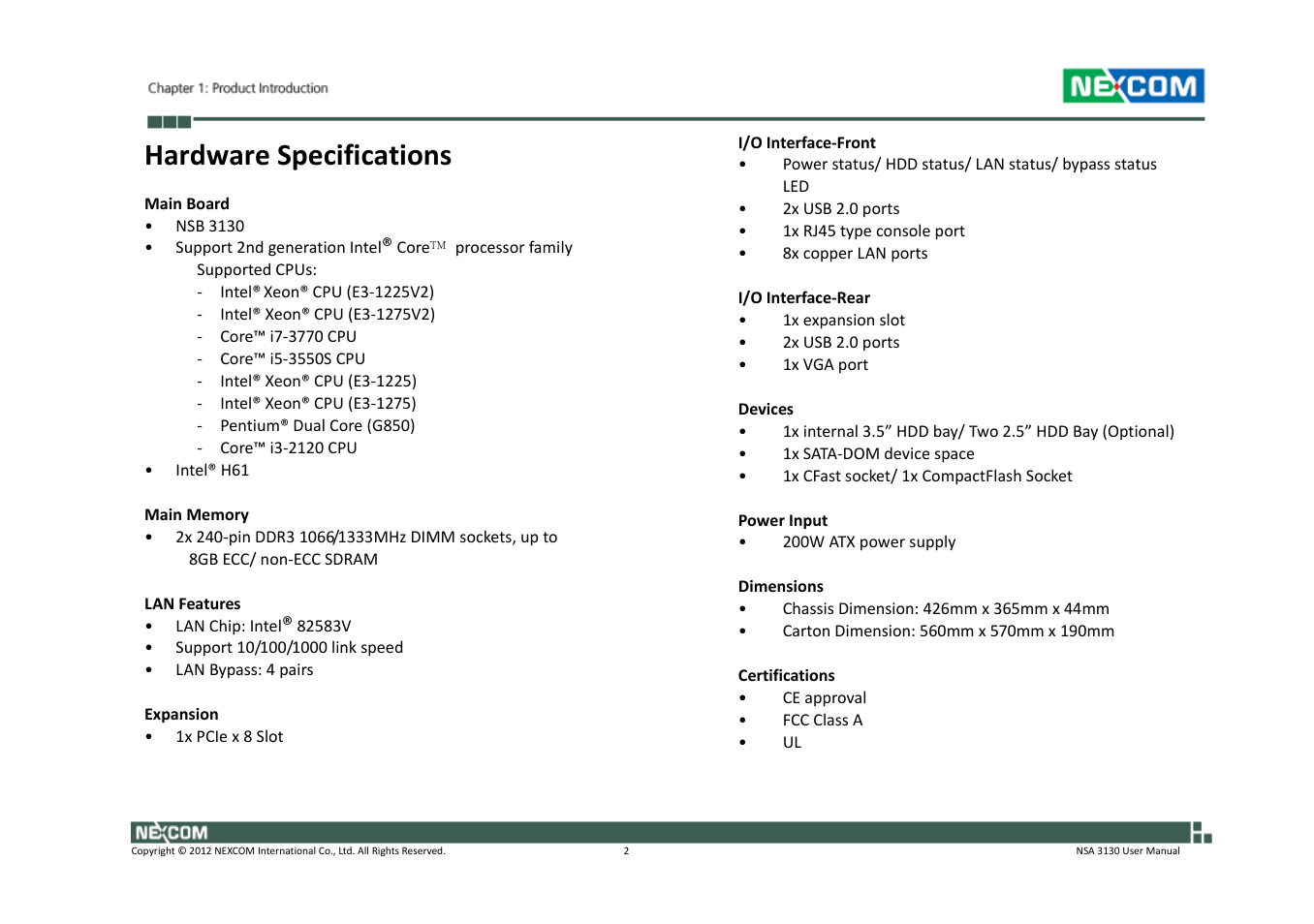
Task: Select the Main Board section heading
Action: click(187, 203)
